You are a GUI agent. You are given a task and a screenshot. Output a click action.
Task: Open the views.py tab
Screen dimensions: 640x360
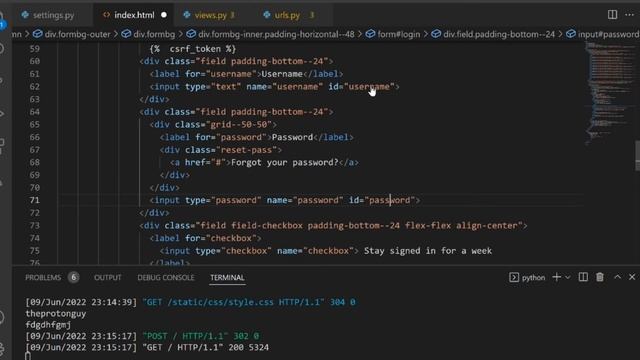(210, 15)
